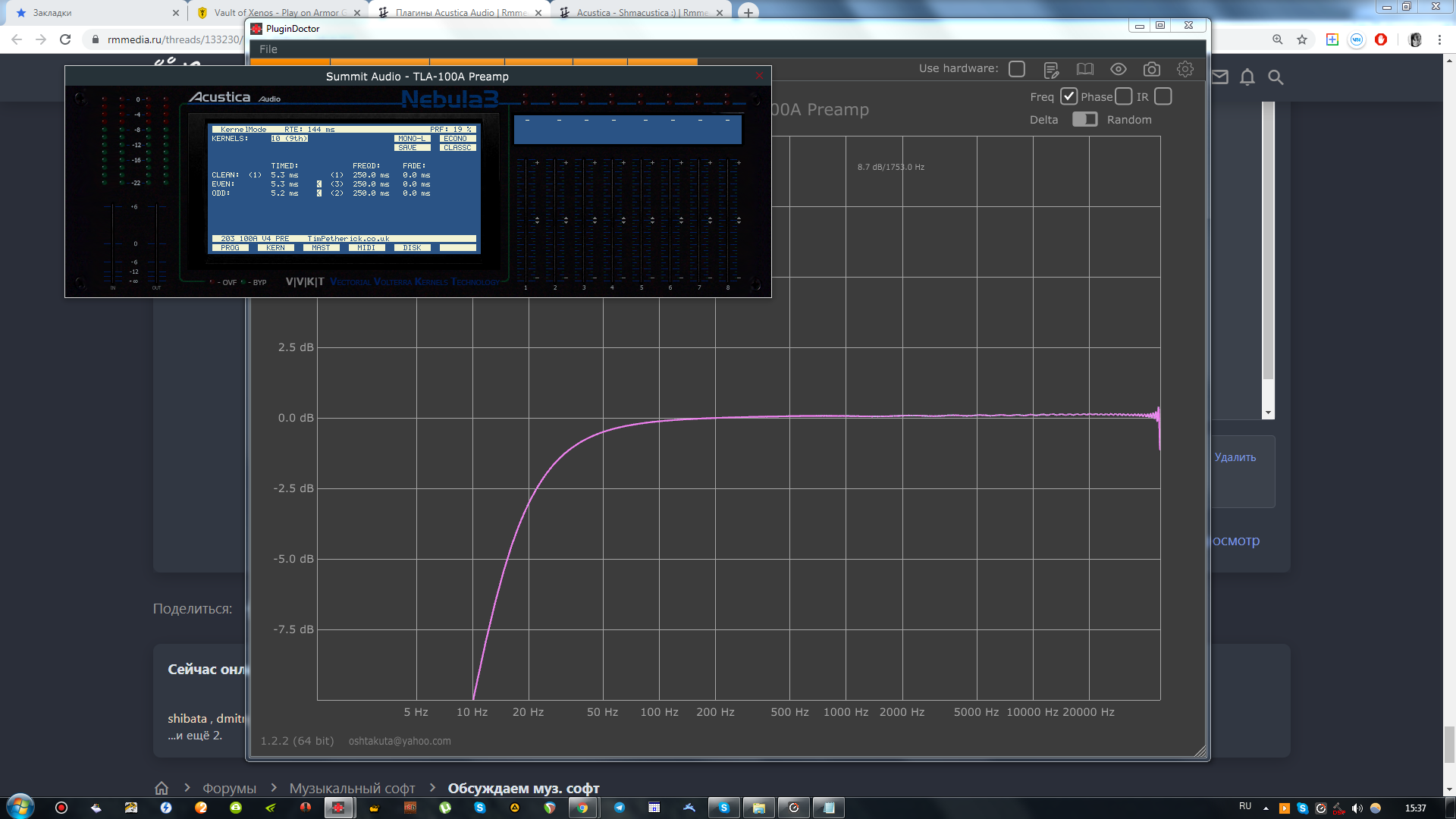
Task: Toggle the ODD row arrow marker
Action: pos(319,193)
